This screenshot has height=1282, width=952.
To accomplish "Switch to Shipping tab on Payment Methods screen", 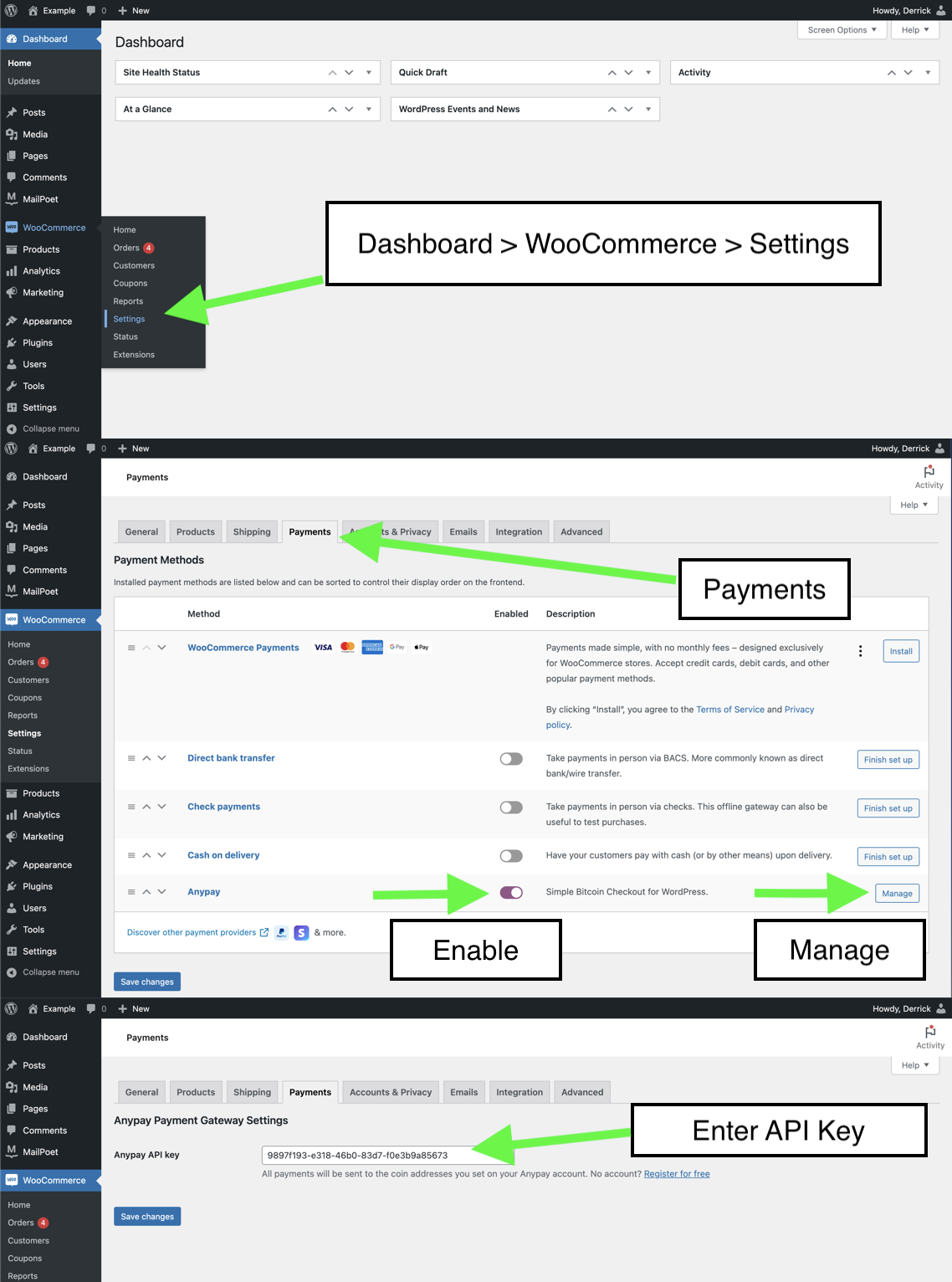I will [x=252, y=532].
